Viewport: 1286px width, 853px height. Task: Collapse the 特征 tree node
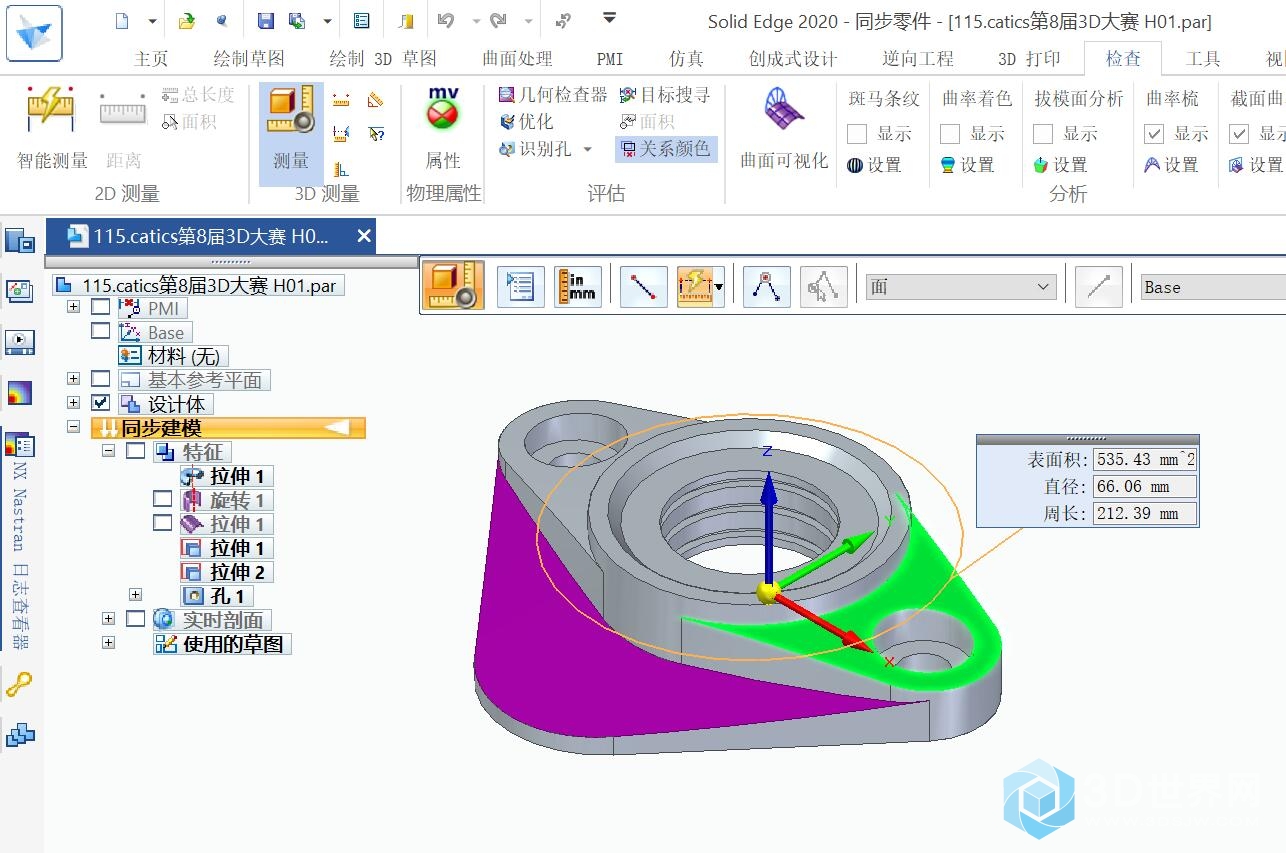pyautogui.click(x=108, y=451)
